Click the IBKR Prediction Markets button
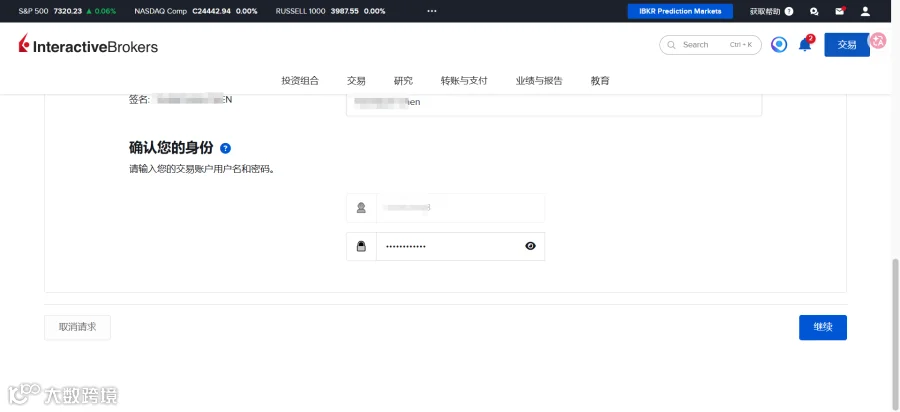900x412 pixels. [x=680, y=11]
